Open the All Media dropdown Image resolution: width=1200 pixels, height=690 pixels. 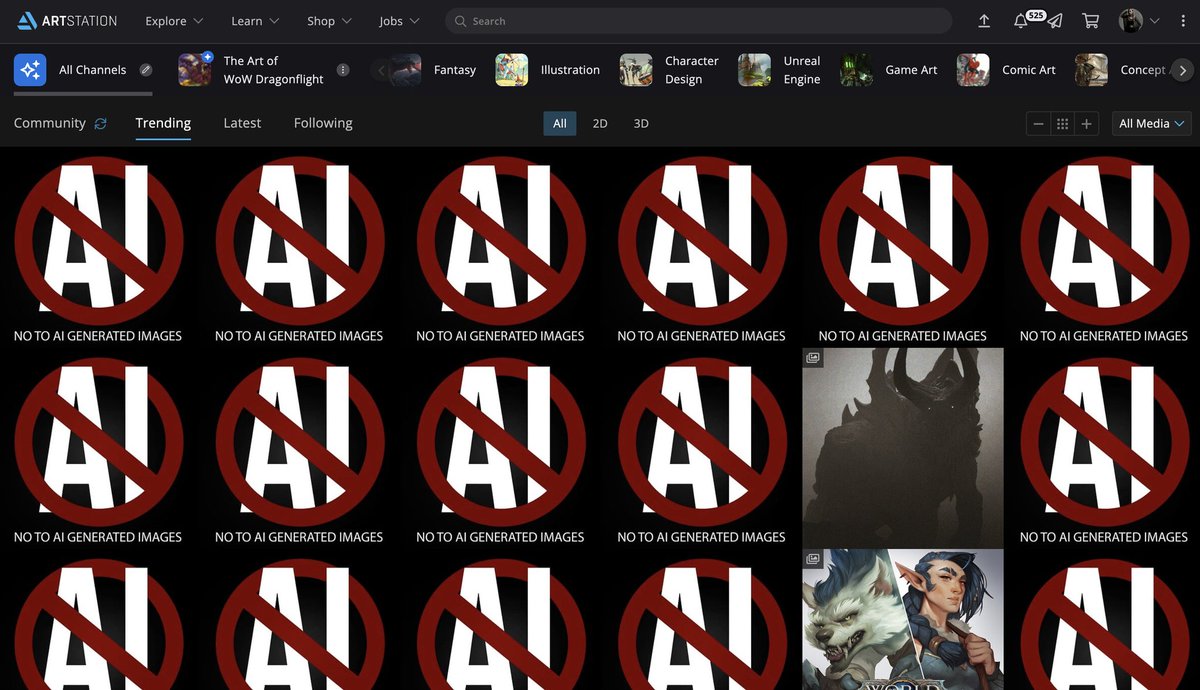(1151, 124)
